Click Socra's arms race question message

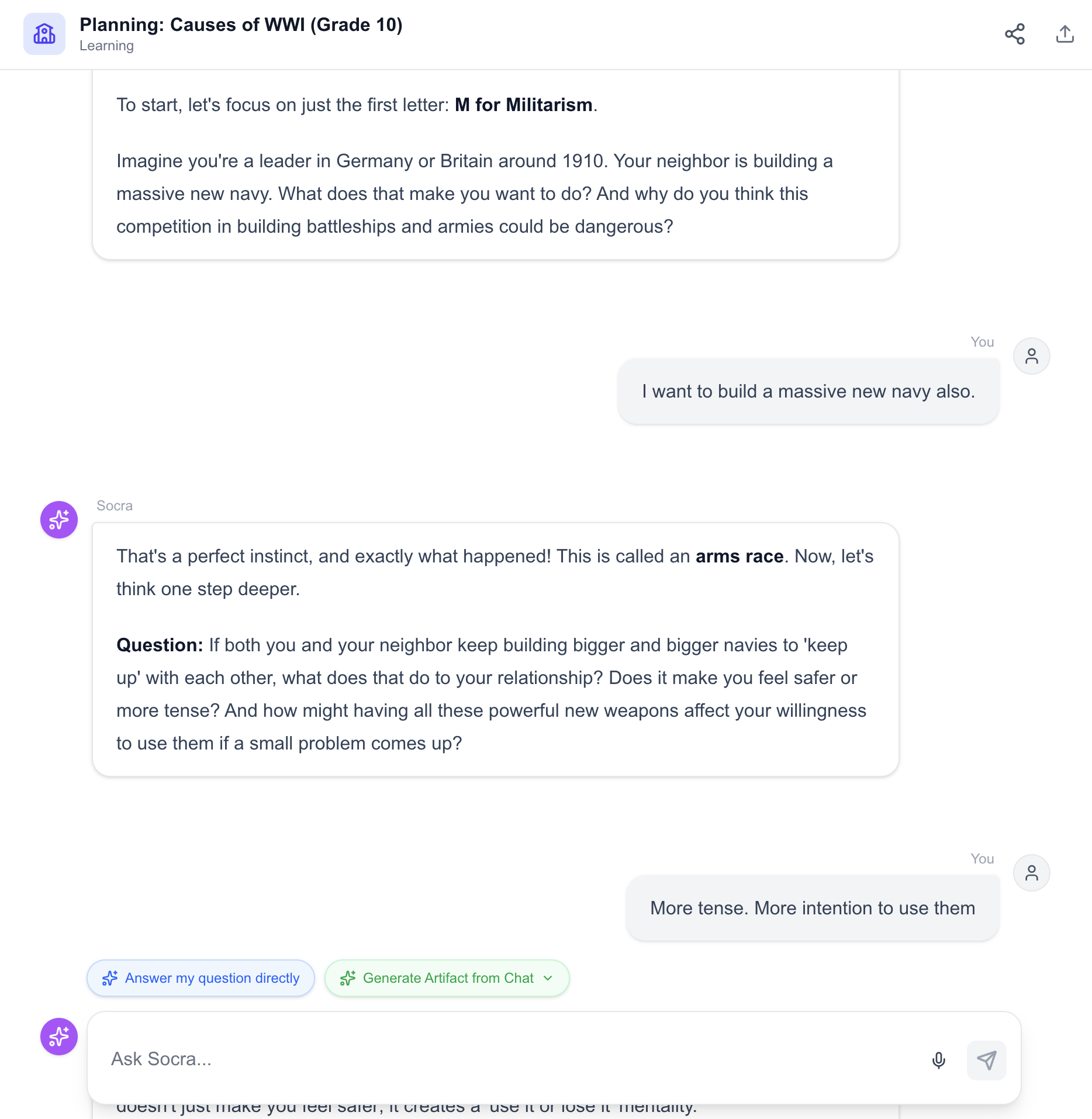pyautogui.click(x=495, y=649)
